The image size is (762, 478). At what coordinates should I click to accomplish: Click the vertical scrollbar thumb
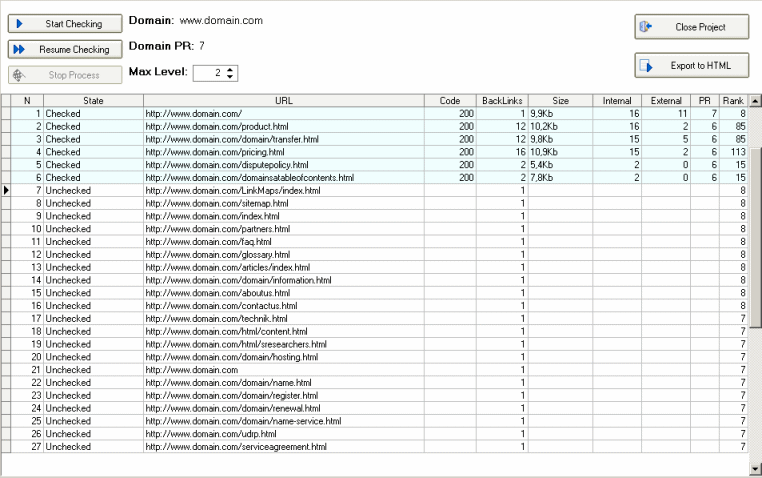pos(755,238)
